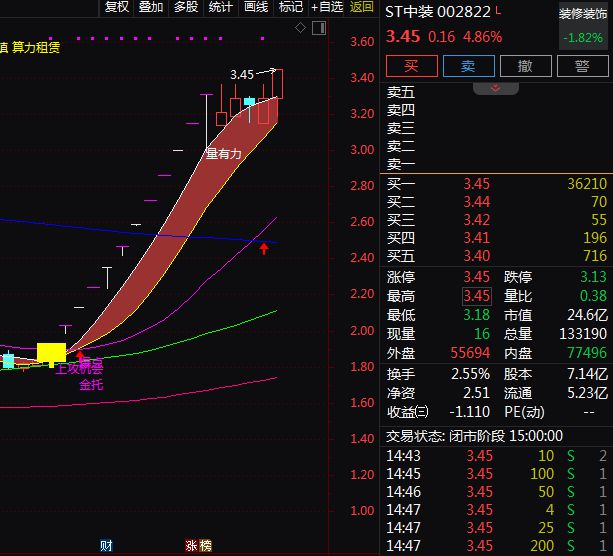Click the 净资 value 2.51
This screenshot has width=613, height=556.
point(477,393)
